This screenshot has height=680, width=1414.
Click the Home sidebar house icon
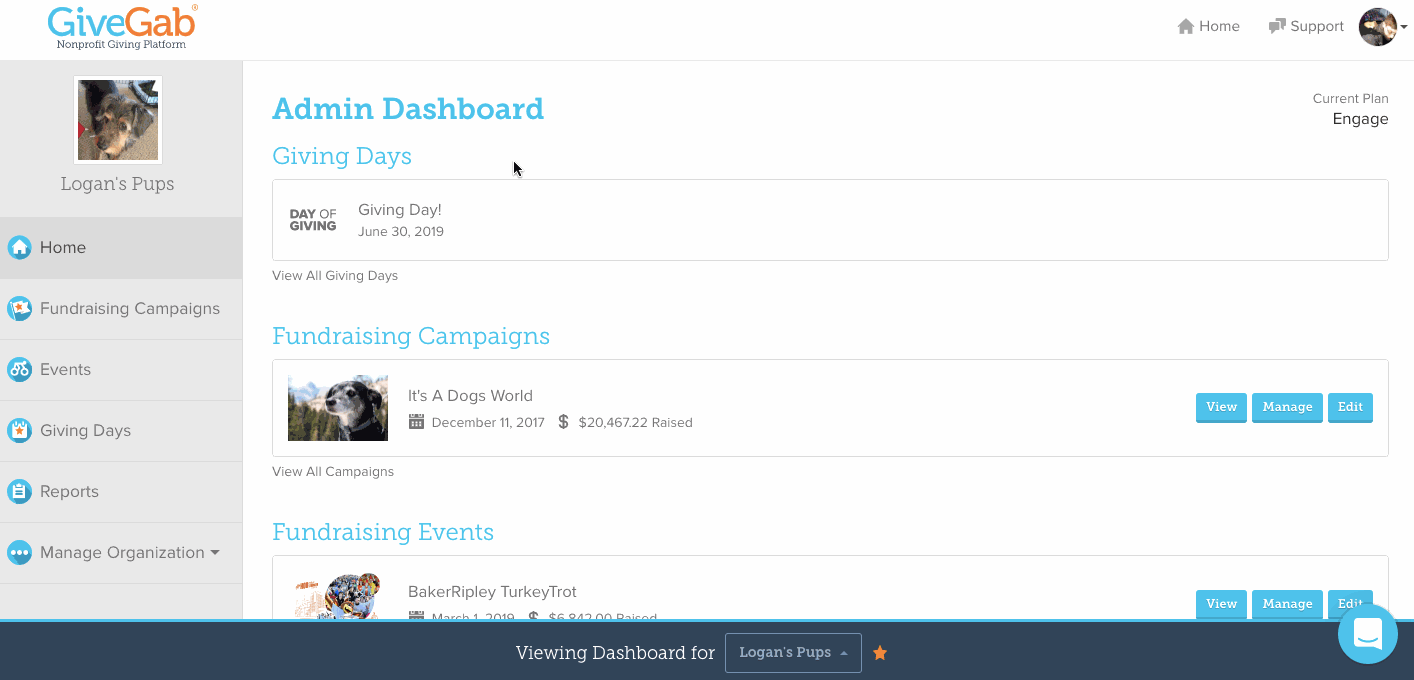[19, 248]
